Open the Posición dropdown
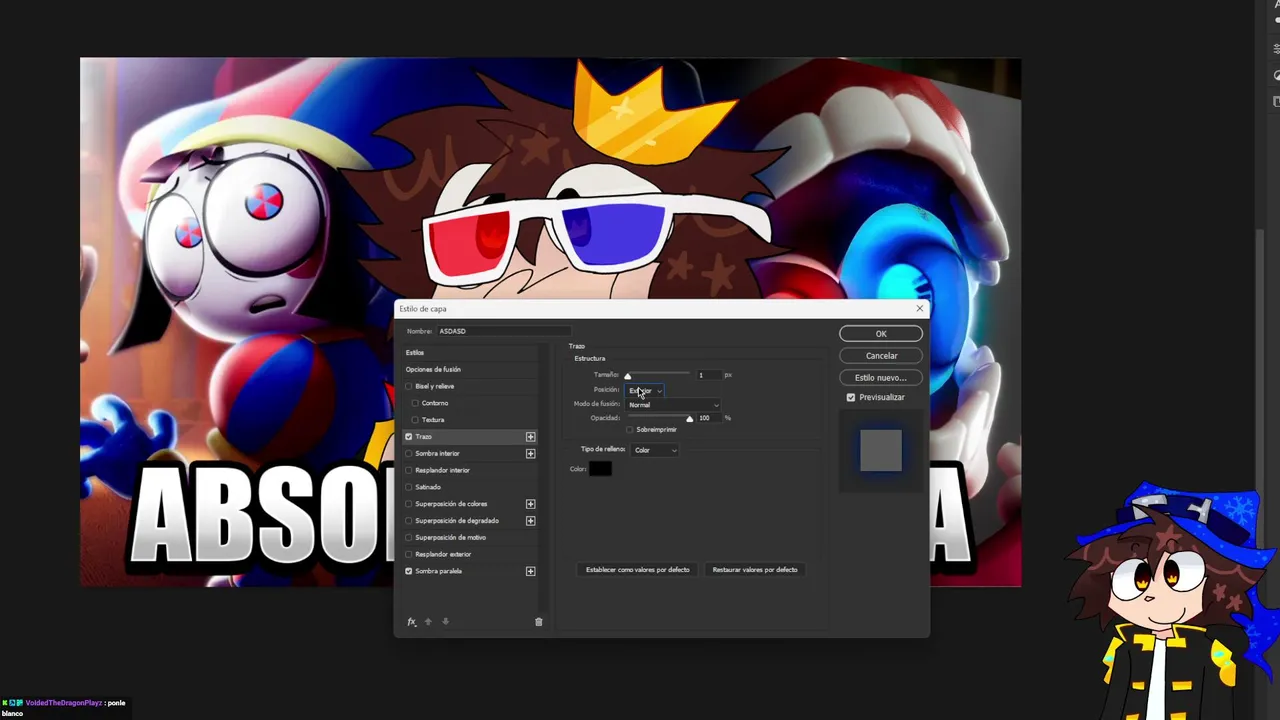The height and width of the screenshot is (720, 1280). click(x=645, y=390)
